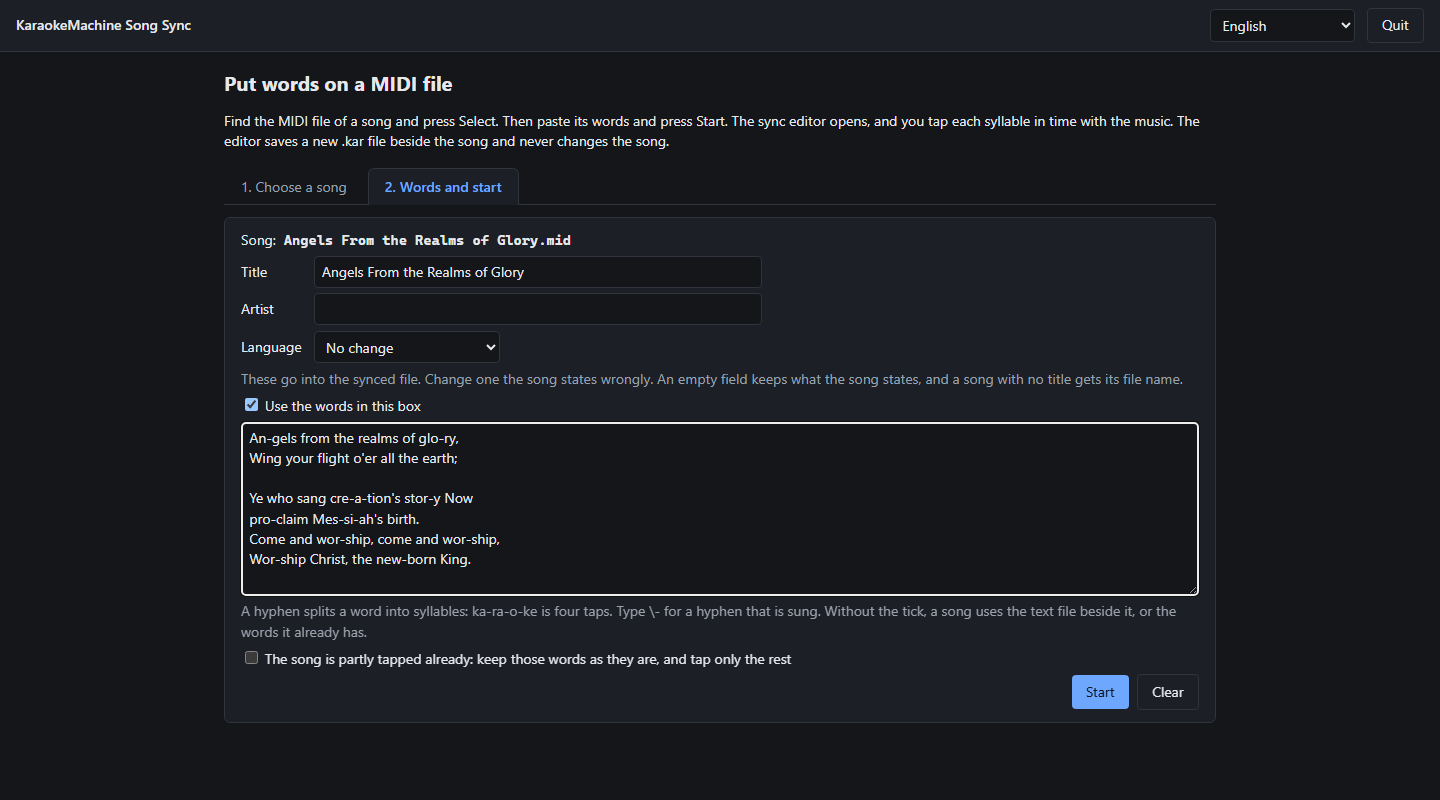Click the song file name Angels From the Realms of Glory.mid

coord(427,240)
